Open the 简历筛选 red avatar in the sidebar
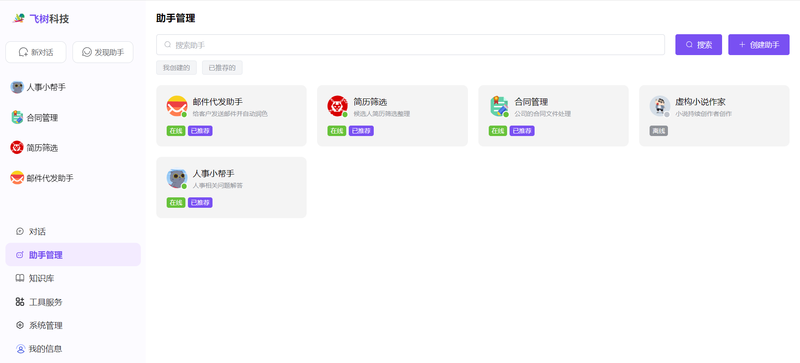The width and height of the screenshot is (800, 363). (x=17, y=148)
